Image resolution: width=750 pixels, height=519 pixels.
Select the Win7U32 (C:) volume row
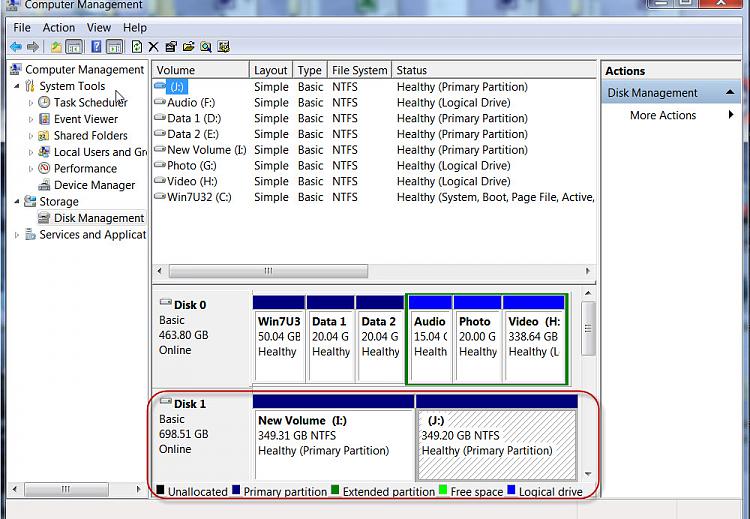point(374,198)
